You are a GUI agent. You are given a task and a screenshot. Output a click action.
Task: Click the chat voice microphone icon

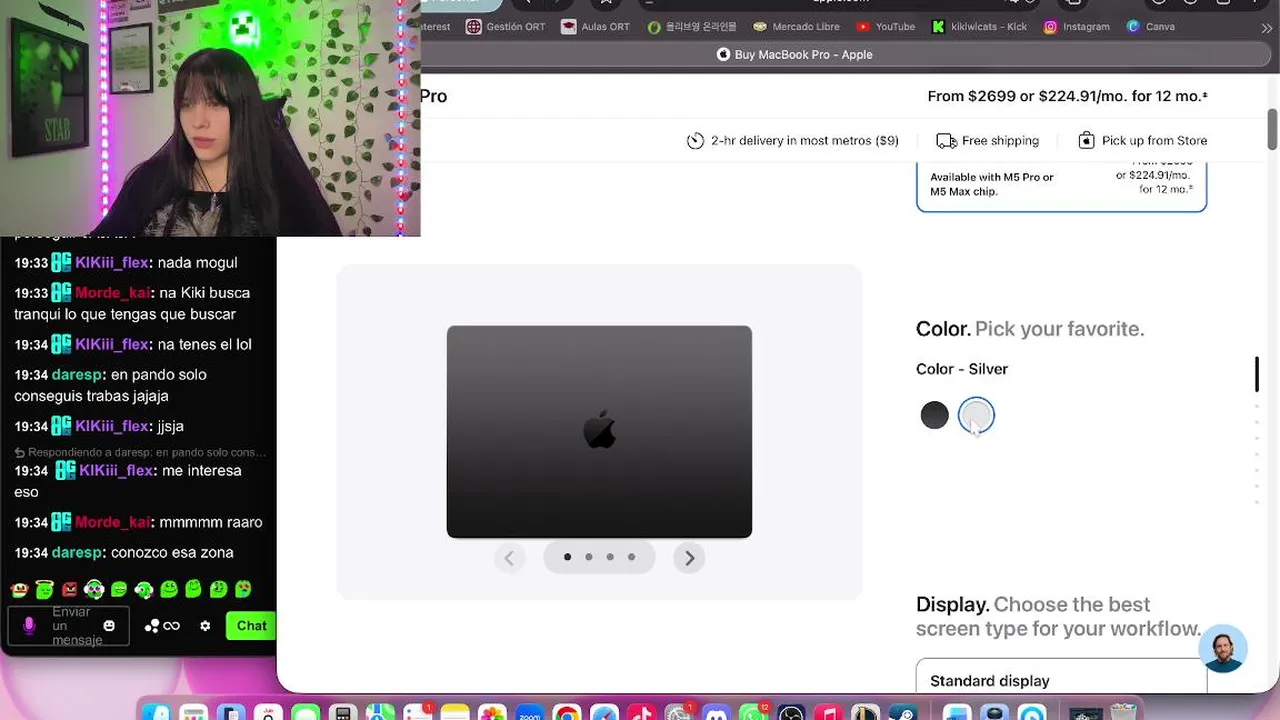pyautogui.click(x=29, y=626)
